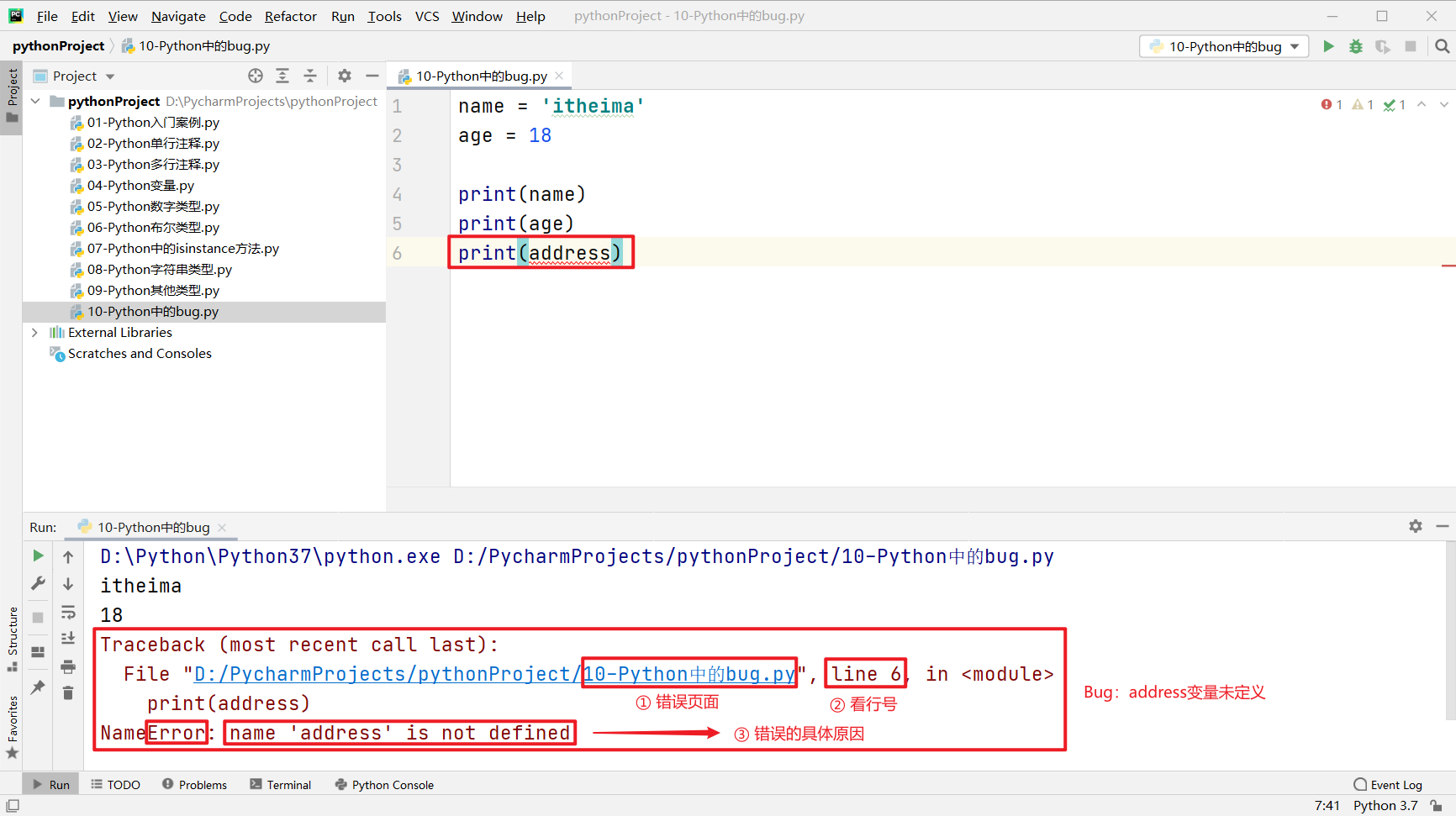1456x816 pixels.
Task: Clear output with the trash icon
Action: tap(68, 693)
